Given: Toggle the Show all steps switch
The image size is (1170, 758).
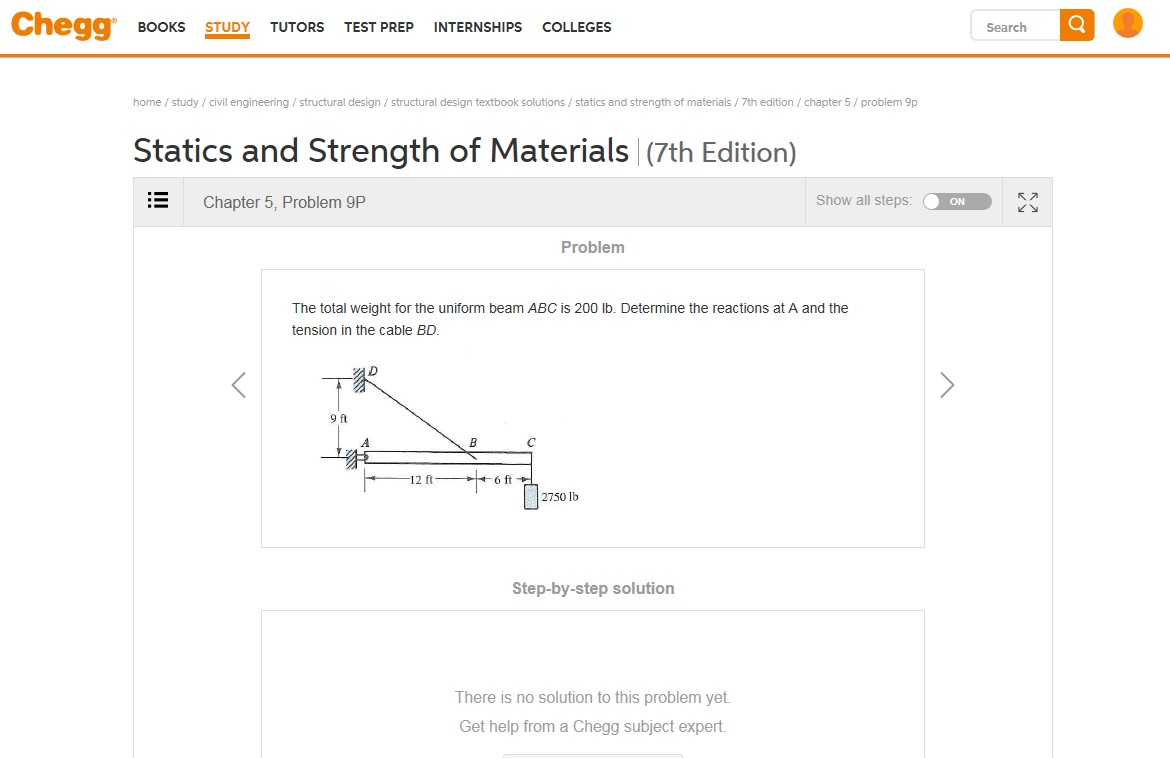Looking at the screenshot, I should tap(957, 202).
